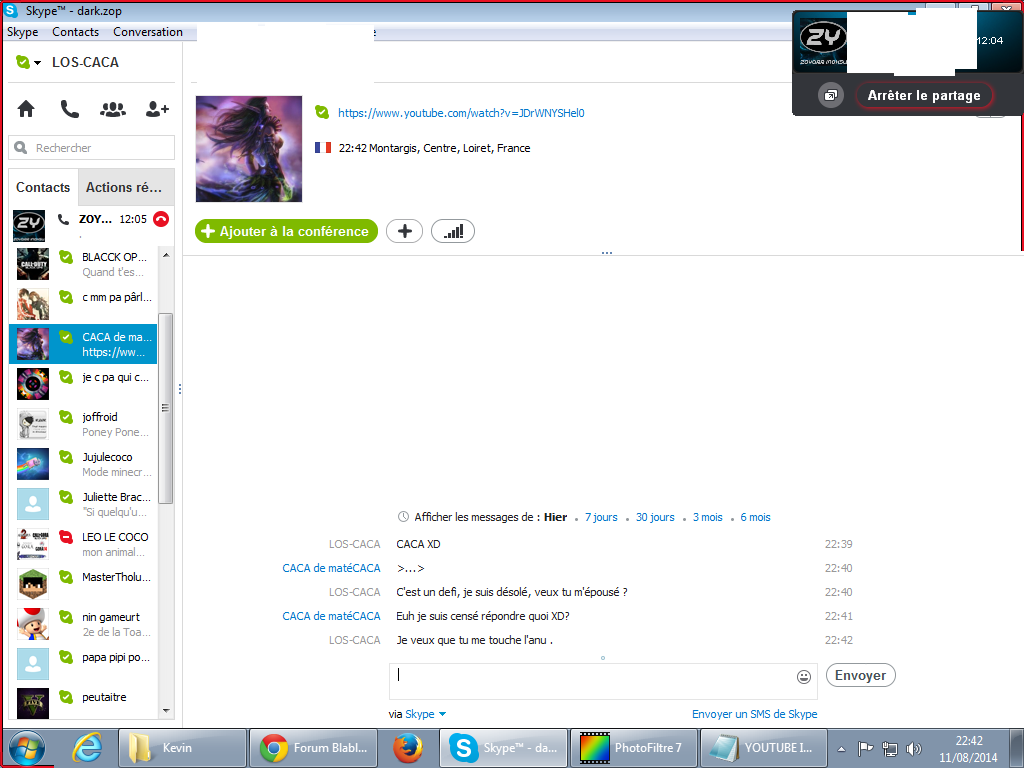
Task: Click the search magnifier icon
Action: coord(21,148)
